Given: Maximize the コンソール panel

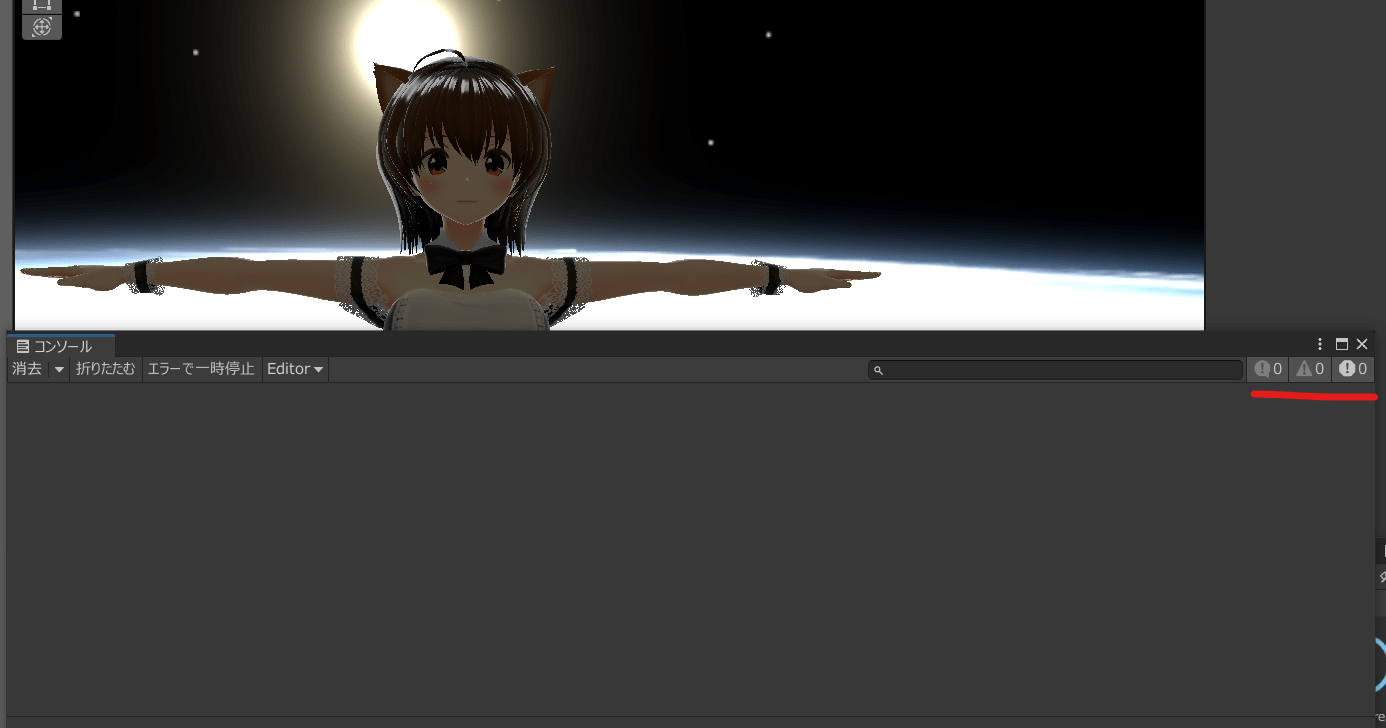Looking at the screenshot, I should coord(1342,344).
